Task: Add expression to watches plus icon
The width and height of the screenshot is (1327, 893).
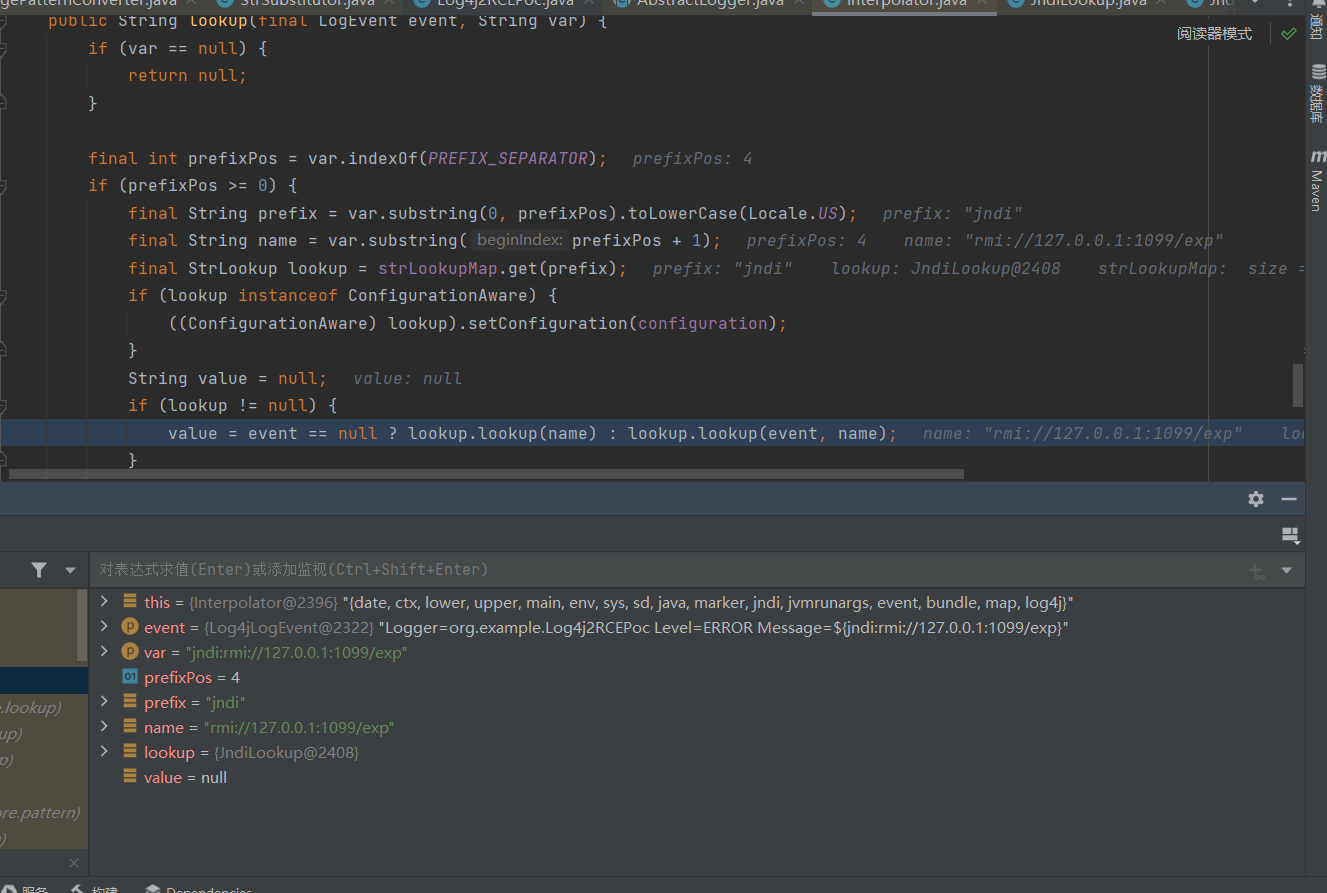Action: tap(1256, 571)
